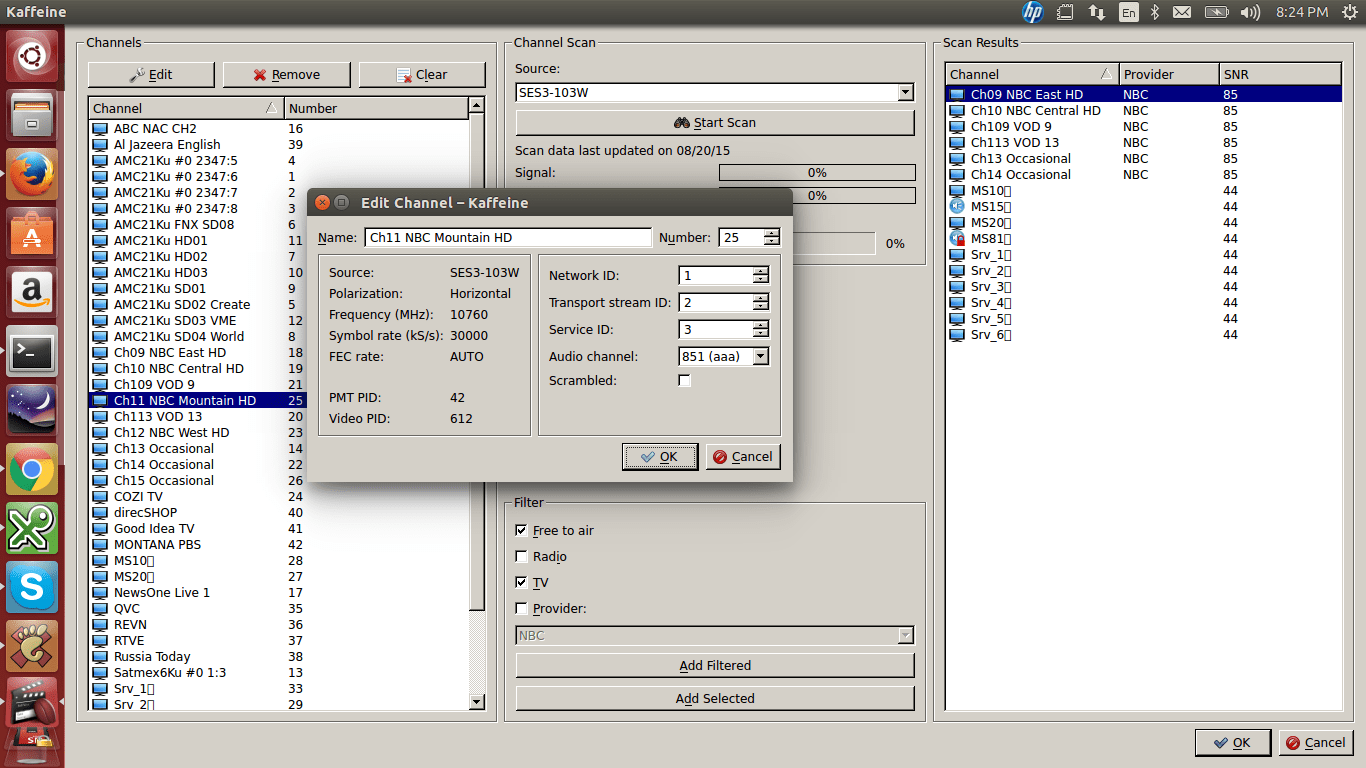
Task: Click scrambled MS81 channel icon in Scan Results
Action: (x=957, y=239)
